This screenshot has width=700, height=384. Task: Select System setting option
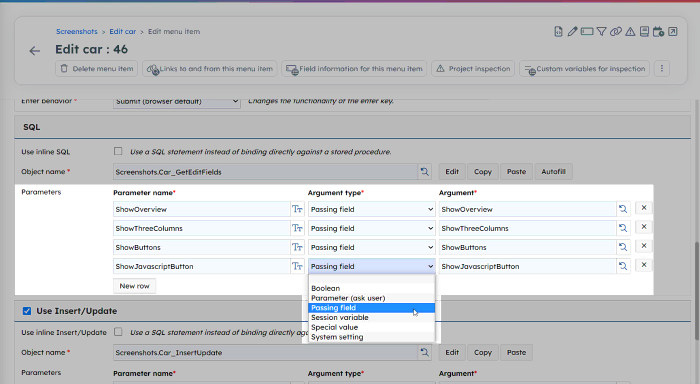371,337
